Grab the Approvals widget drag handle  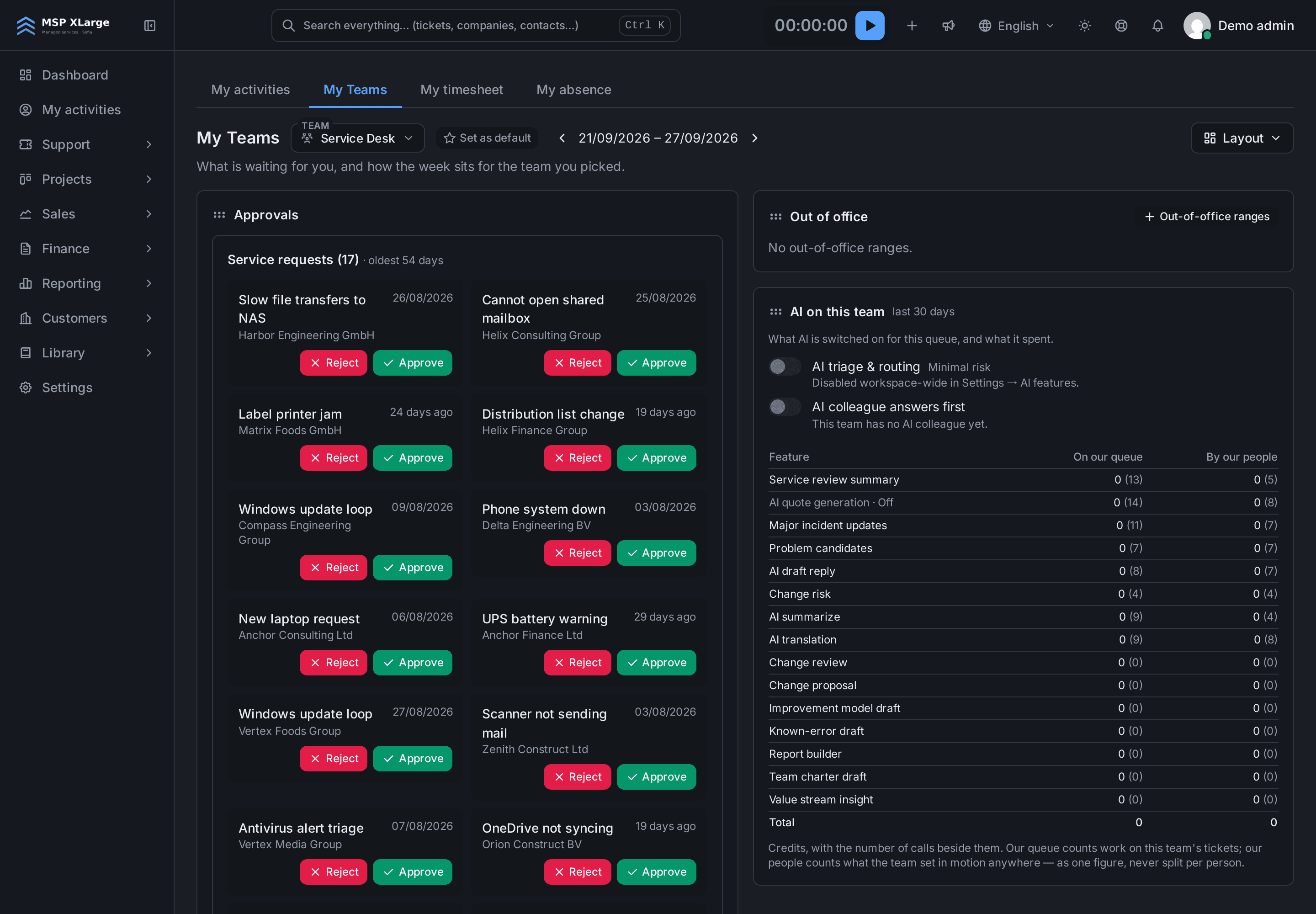(219, 215)
